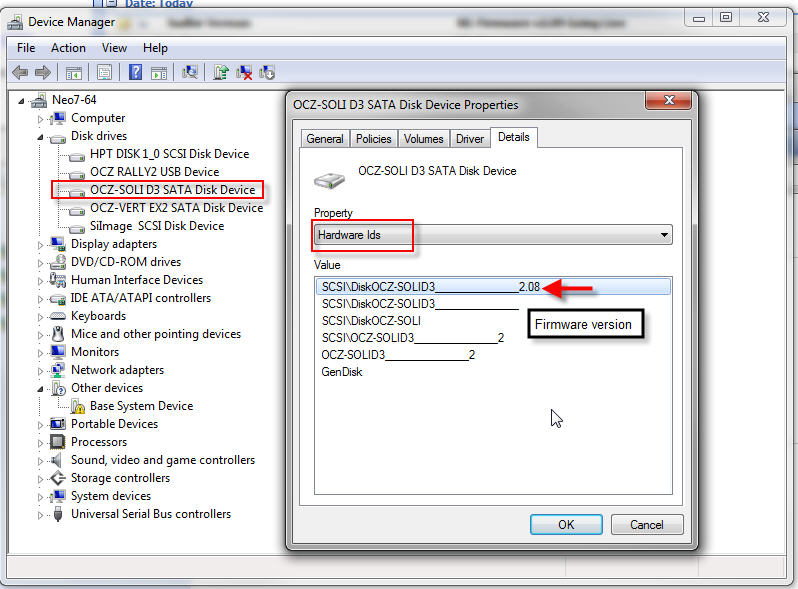Click the Human Interface Devices icon
The image size is (798, 589).
point(58,280)
